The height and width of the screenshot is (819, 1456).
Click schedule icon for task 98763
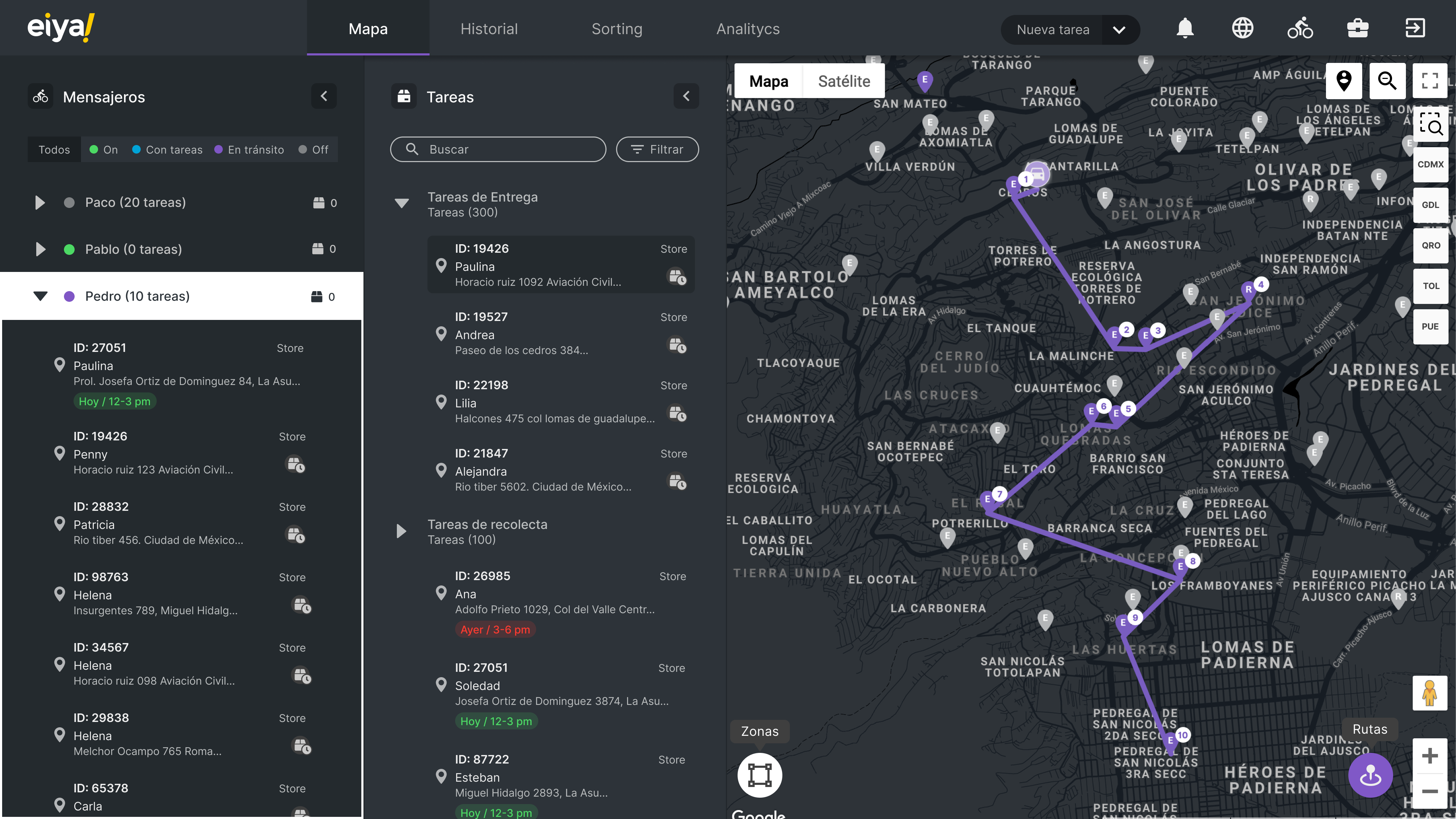point(302,605)
